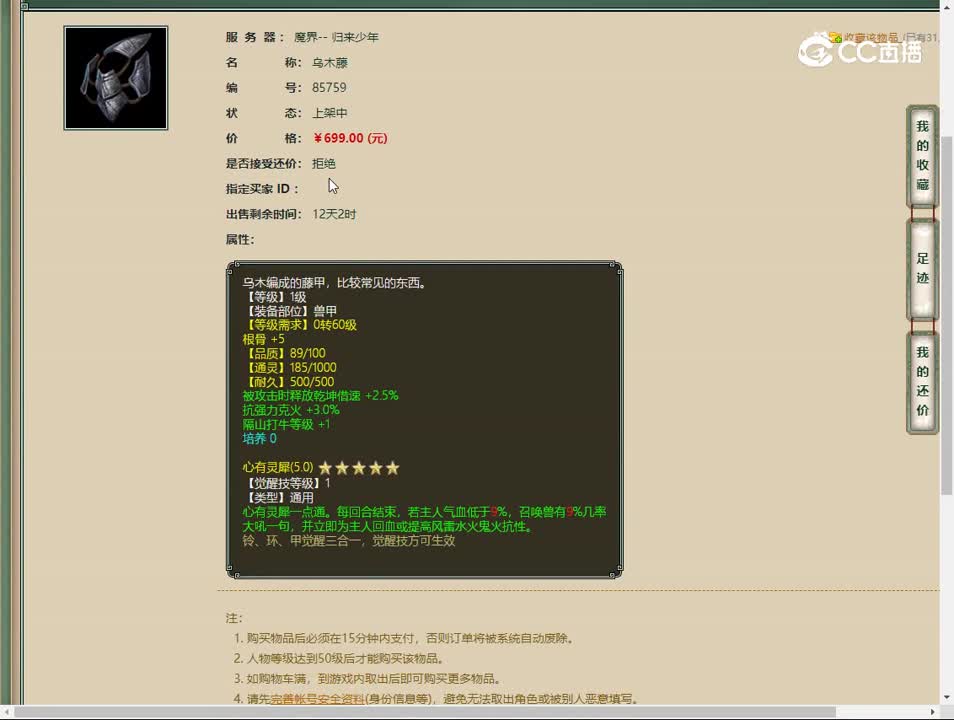Switch to the 足迹 sidebar tab
Screen dimensions: 954x720
click(921, 267)
